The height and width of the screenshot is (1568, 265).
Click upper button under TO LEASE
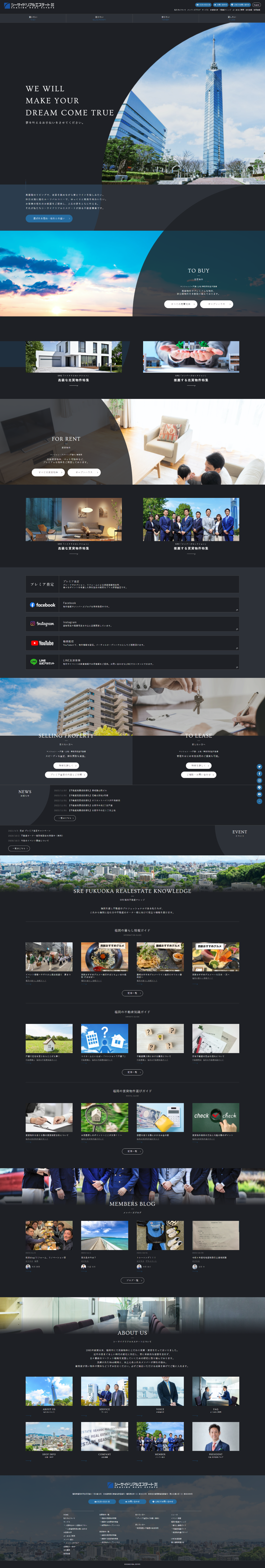(198, 766)
